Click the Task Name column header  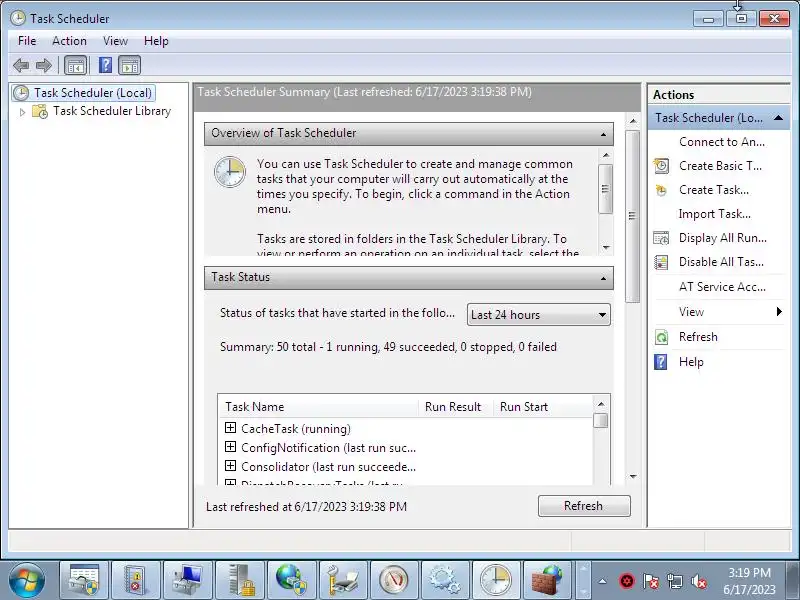318,407
